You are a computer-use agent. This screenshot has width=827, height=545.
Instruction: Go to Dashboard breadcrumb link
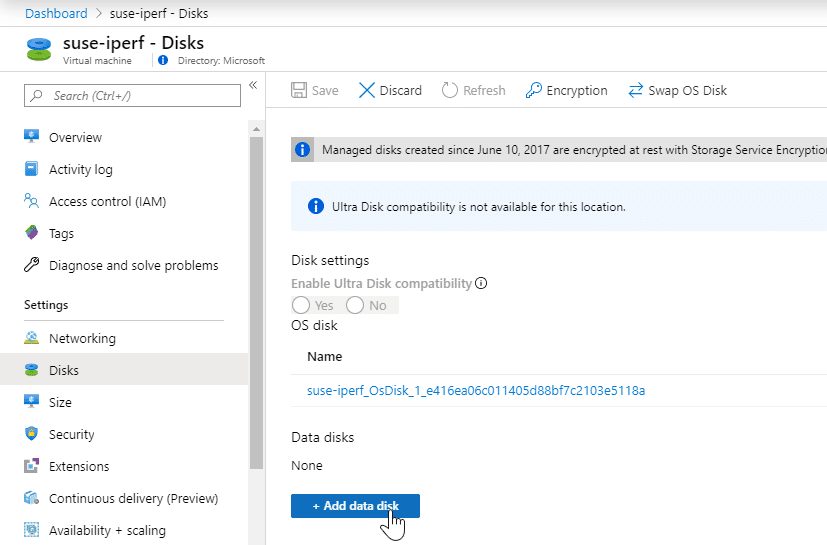point(56,13)
